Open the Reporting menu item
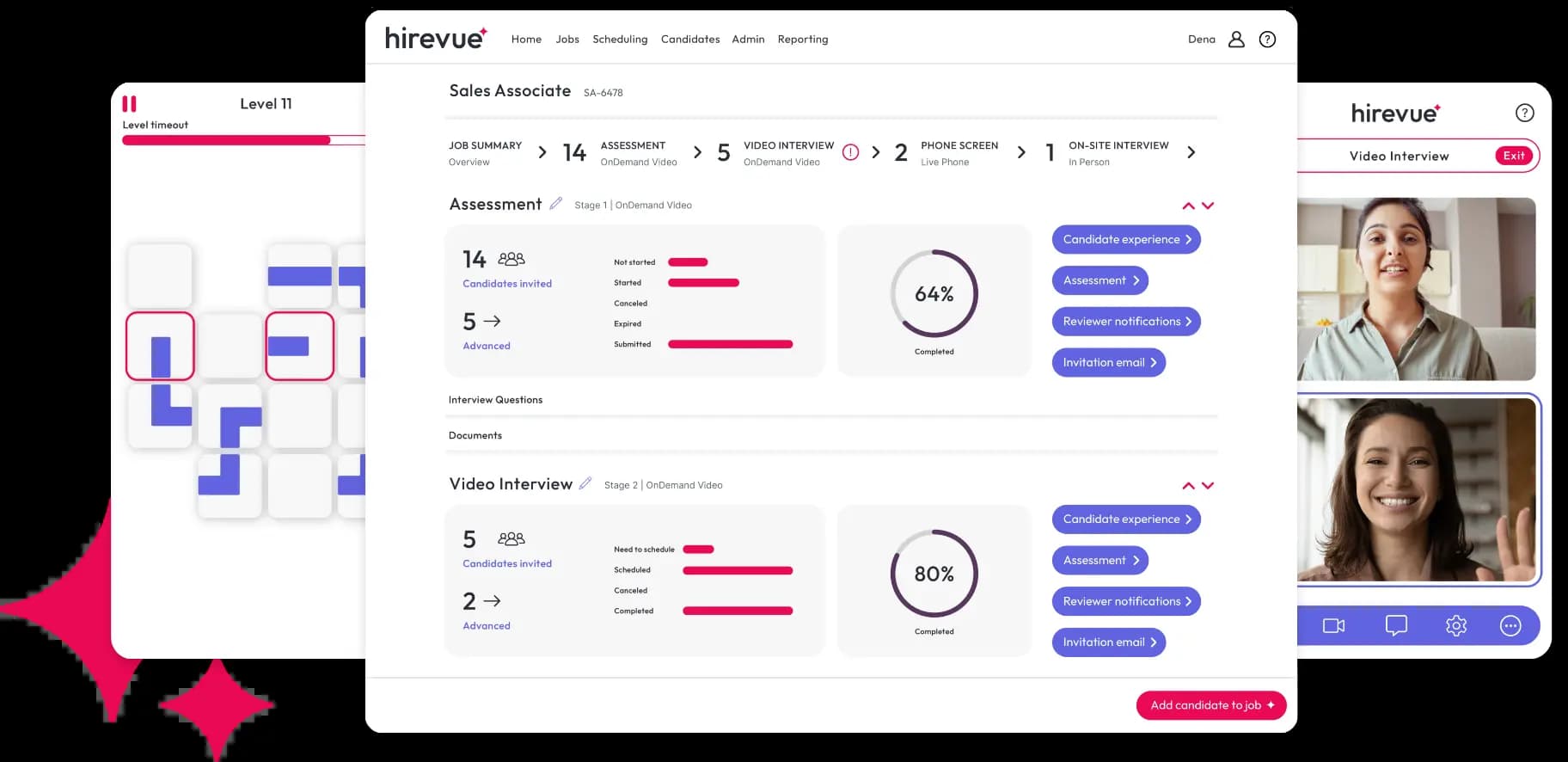 (803, 40)
